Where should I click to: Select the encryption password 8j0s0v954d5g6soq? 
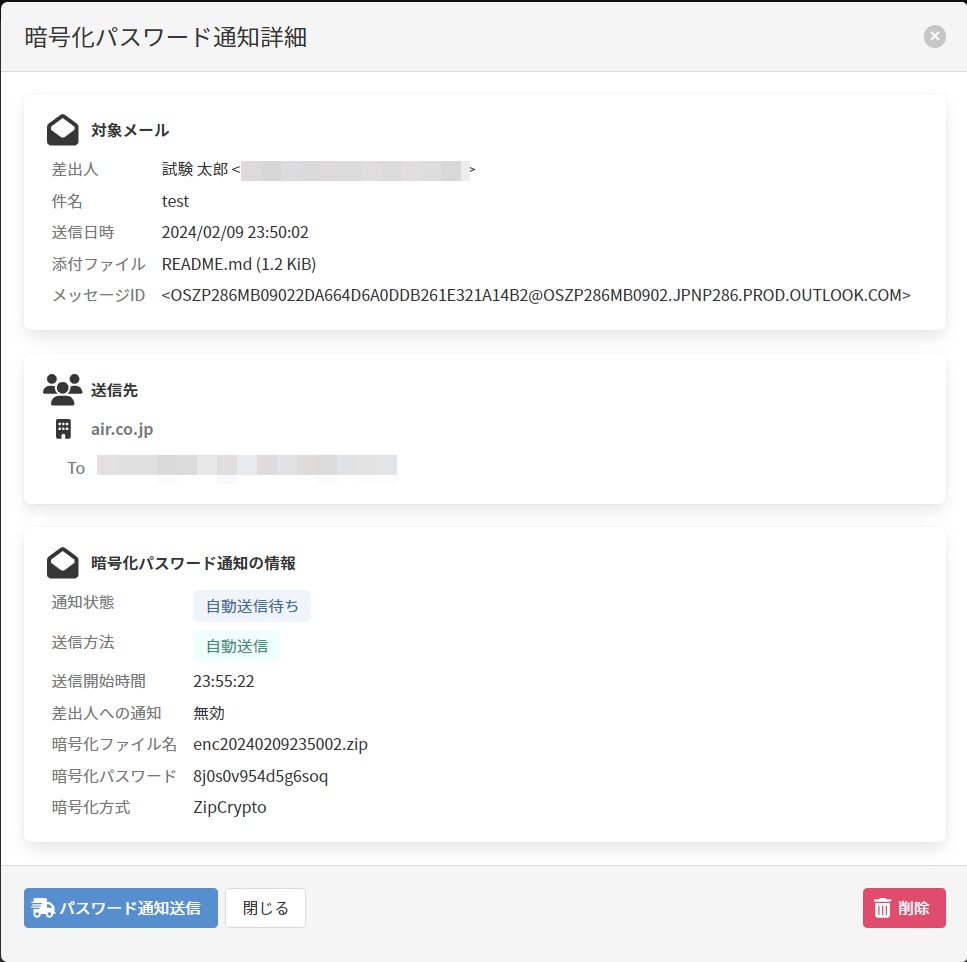click(x=260, y=776)
